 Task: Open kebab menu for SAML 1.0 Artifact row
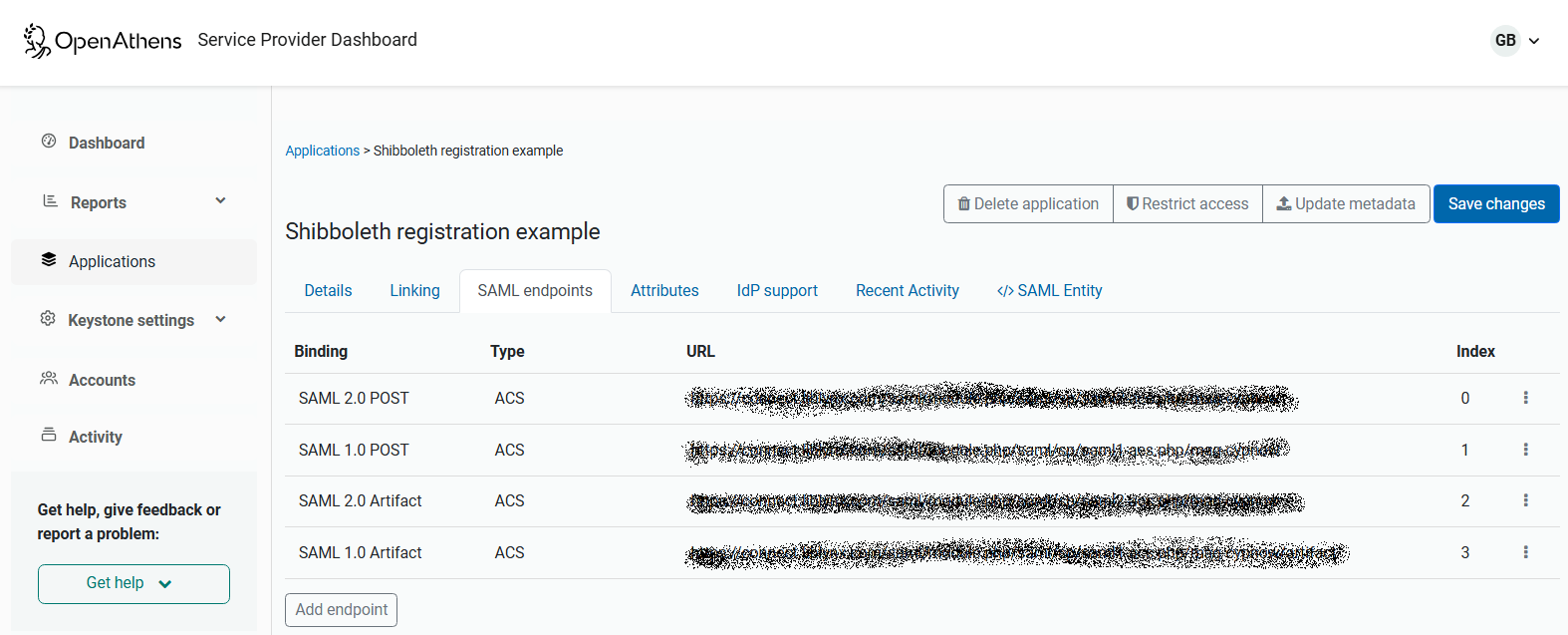click(x=1525, y=552)
